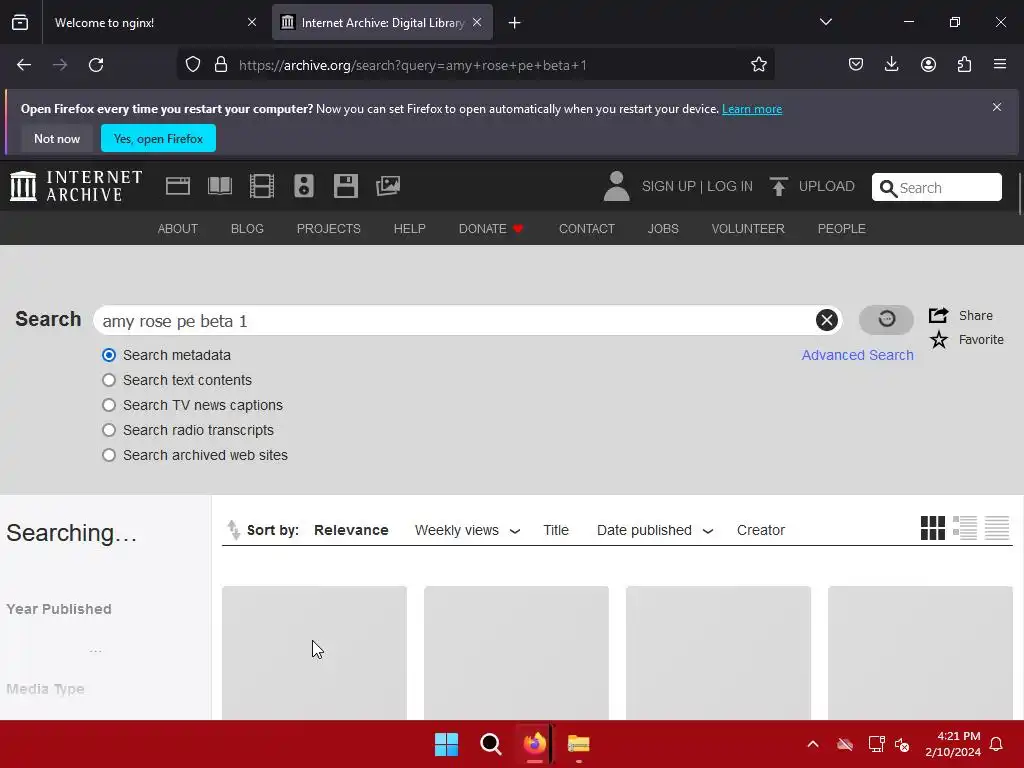Toggle the sort direction arrows
Image resolution: width=1024 pixels, height=768 pixels.
(233, 530)
